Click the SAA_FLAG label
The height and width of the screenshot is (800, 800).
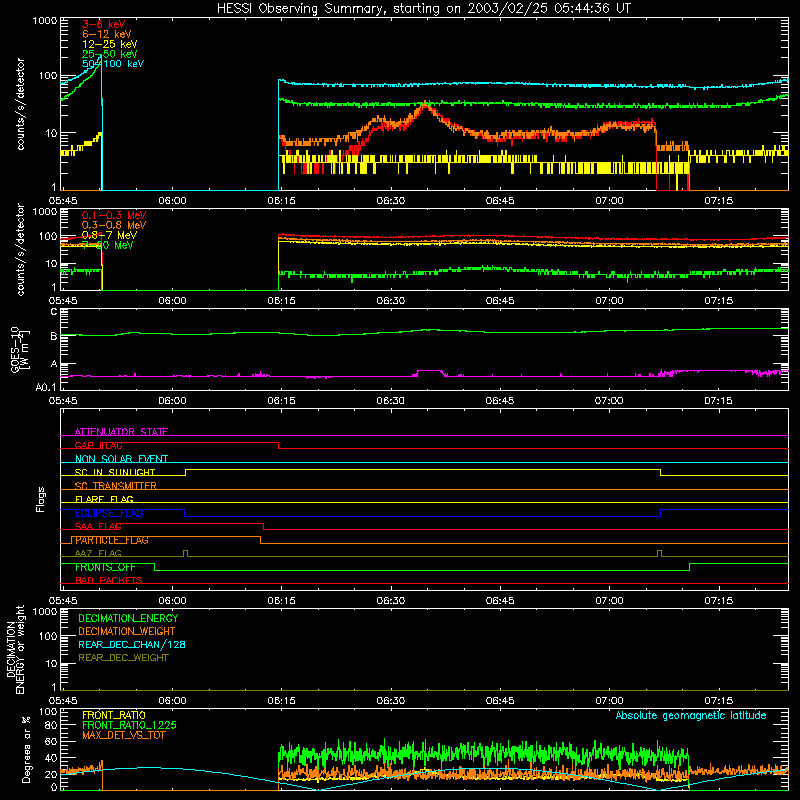(98, 526)
